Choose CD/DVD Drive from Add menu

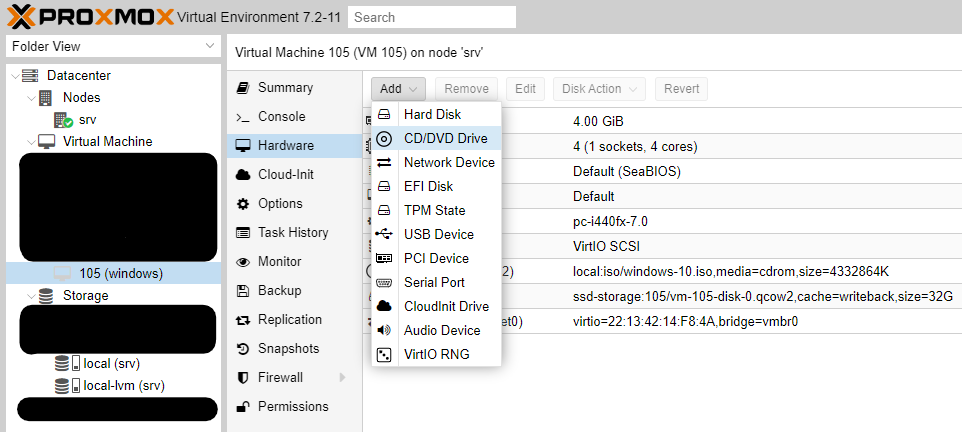click(436, 139)
